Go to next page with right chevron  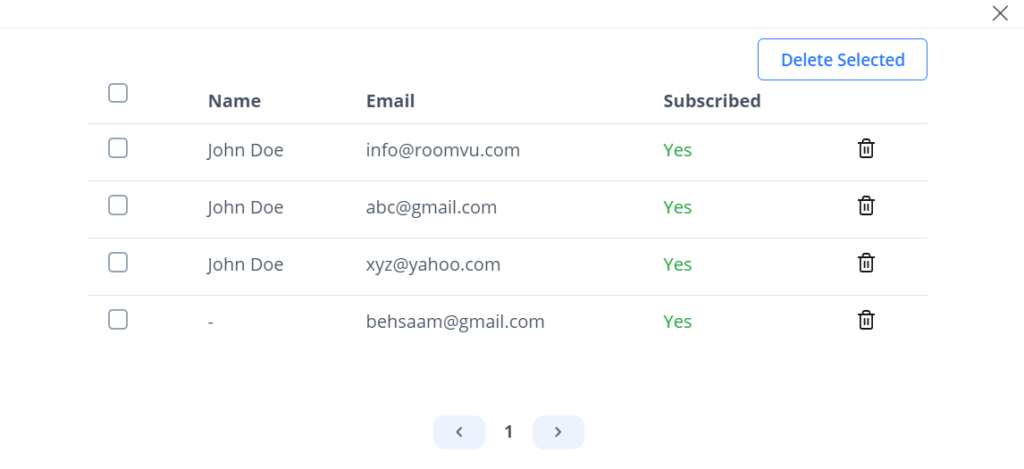pos(558,432)
